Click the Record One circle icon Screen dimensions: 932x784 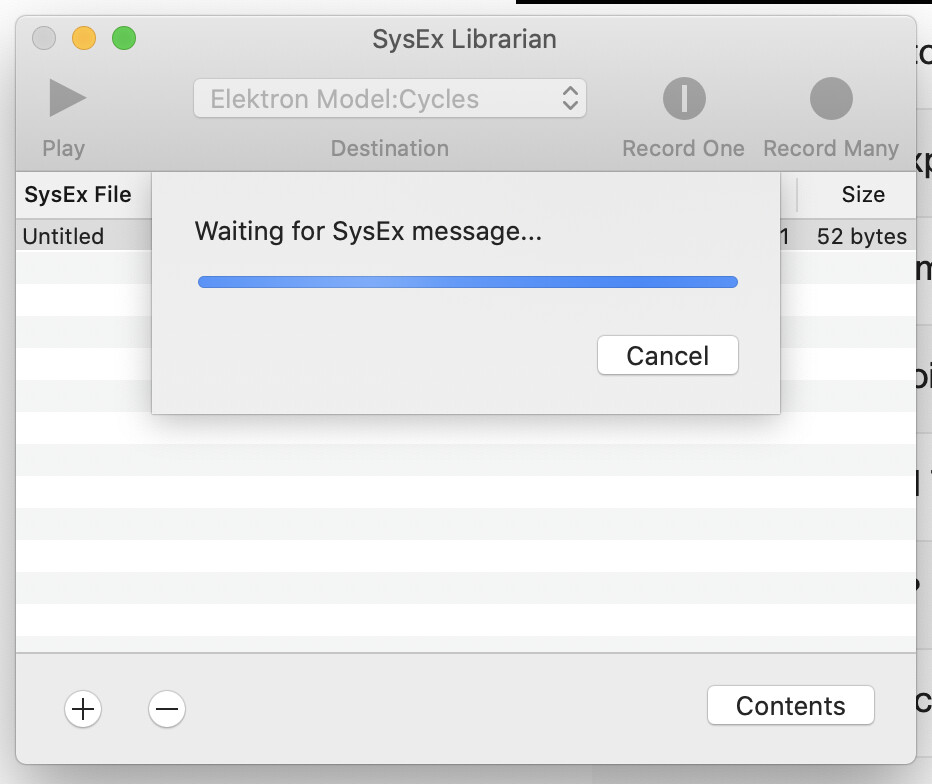click(684, 99)
